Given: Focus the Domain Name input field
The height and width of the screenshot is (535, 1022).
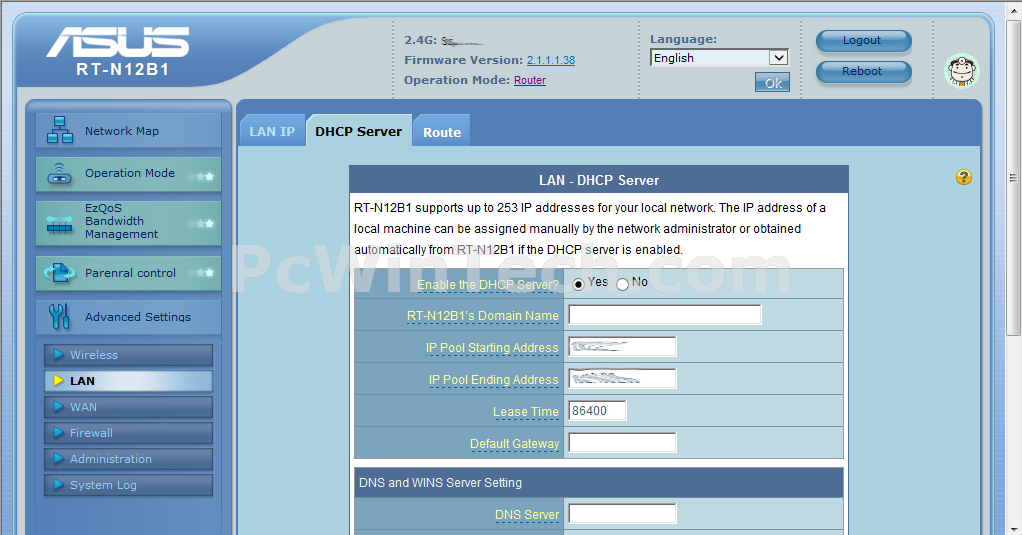Looking at the screenshot, I should (x=665, y=315).
